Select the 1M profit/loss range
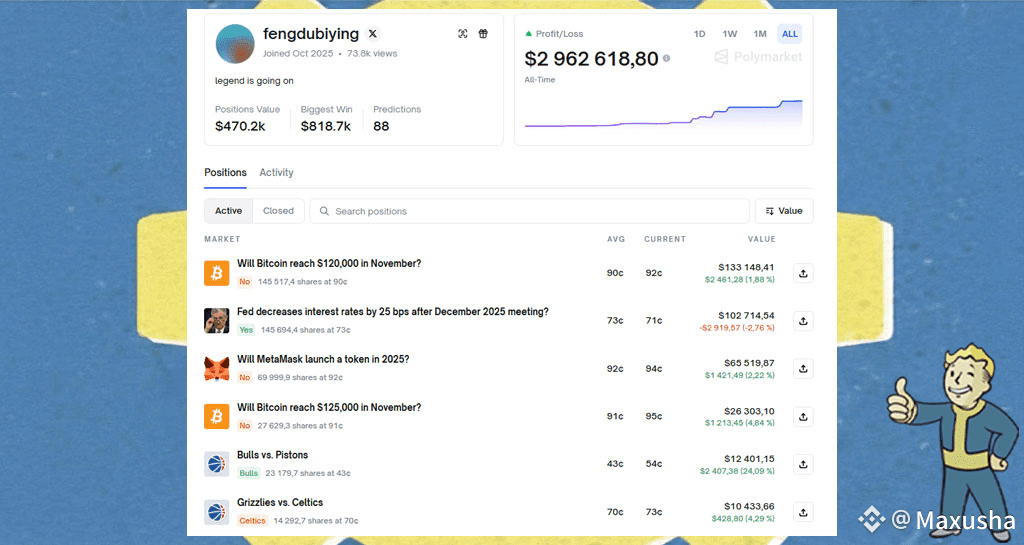This screenshot has width=1024, height=545. 760,34
